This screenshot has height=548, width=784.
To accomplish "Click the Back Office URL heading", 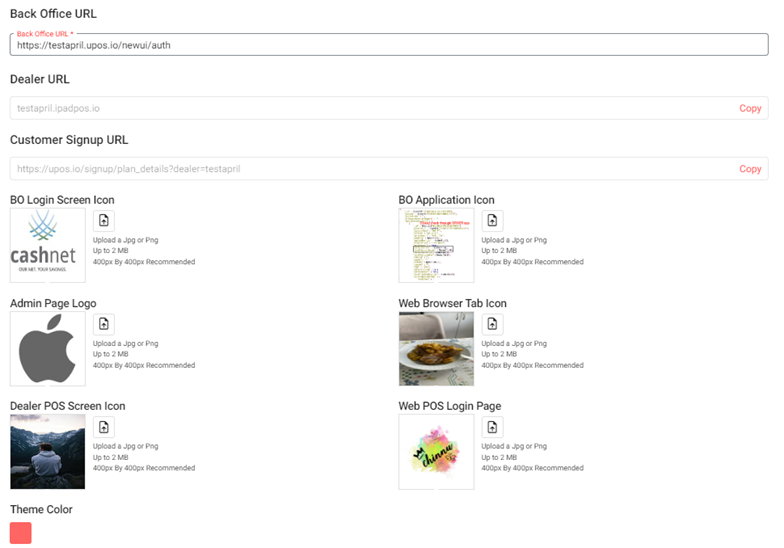I will point(53,13).
